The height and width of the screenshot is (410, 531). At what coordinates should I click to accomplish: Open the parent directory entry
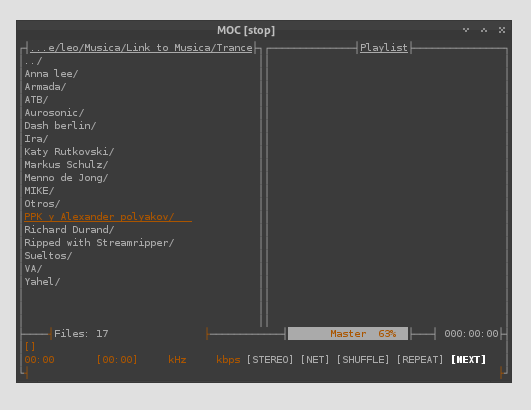[x=33, y=61]
